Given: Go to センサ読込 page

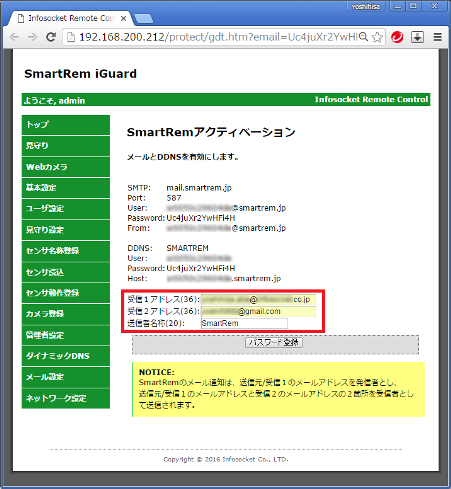Looking at the screenshot, I should tap(66, 272).
